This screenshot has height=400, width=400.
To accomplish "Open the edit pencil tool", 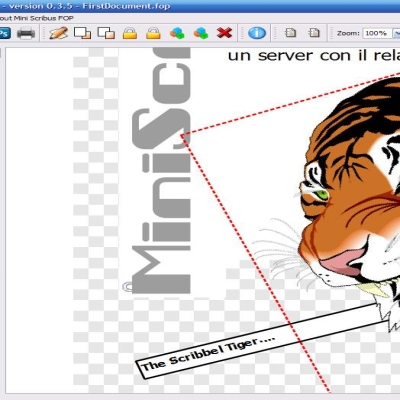I will tap(58, 33).
